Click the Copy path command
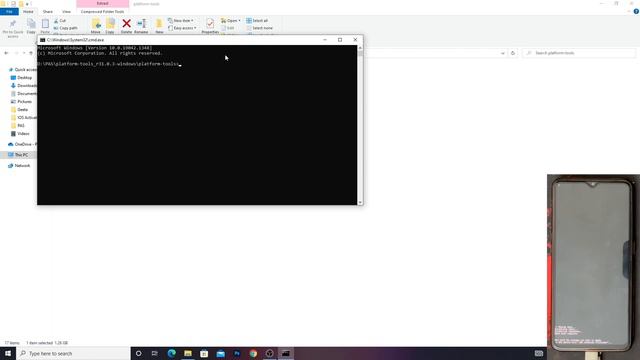 point(65,28)
